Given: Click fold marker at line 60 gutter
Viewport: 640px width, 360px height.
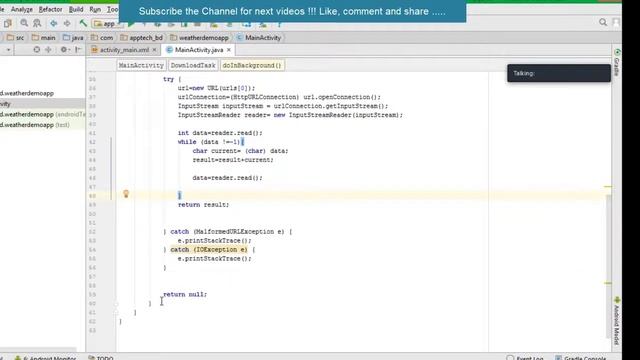Looking at the screenshot, I should point(116,304).
